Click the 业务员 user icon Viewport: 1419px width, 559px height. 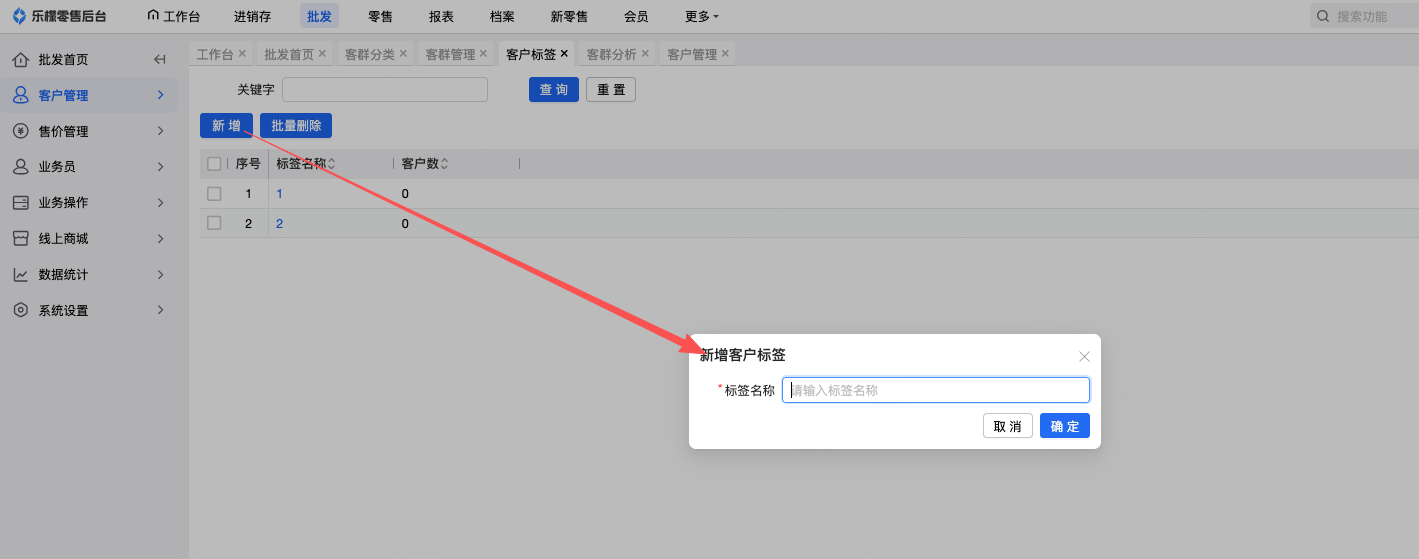[20, 167]
